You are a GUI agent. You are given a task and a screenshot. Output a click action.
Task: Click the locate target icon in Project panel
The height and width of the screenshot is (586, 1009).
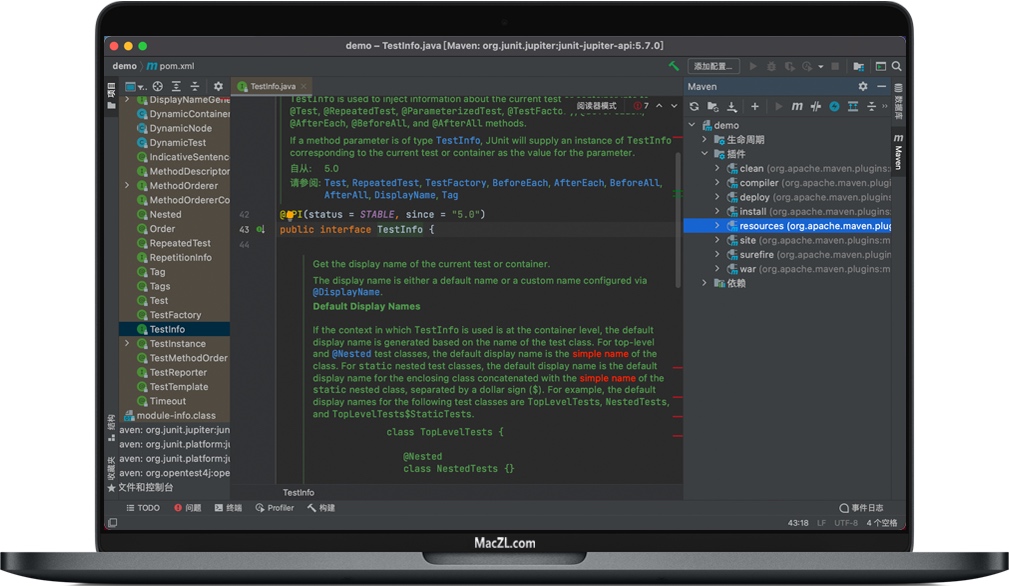157,87
